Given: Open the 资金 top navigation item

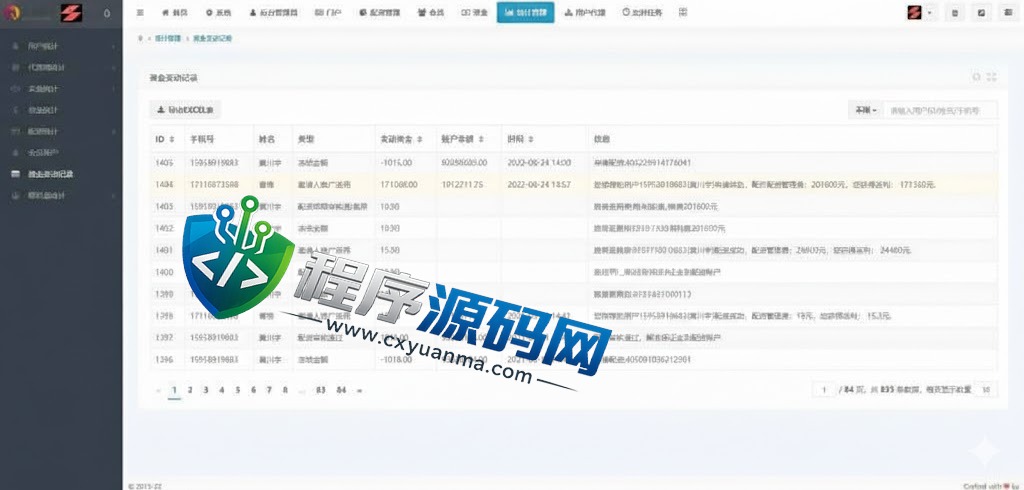Looking at the screenshot, I should pos(474,12).
